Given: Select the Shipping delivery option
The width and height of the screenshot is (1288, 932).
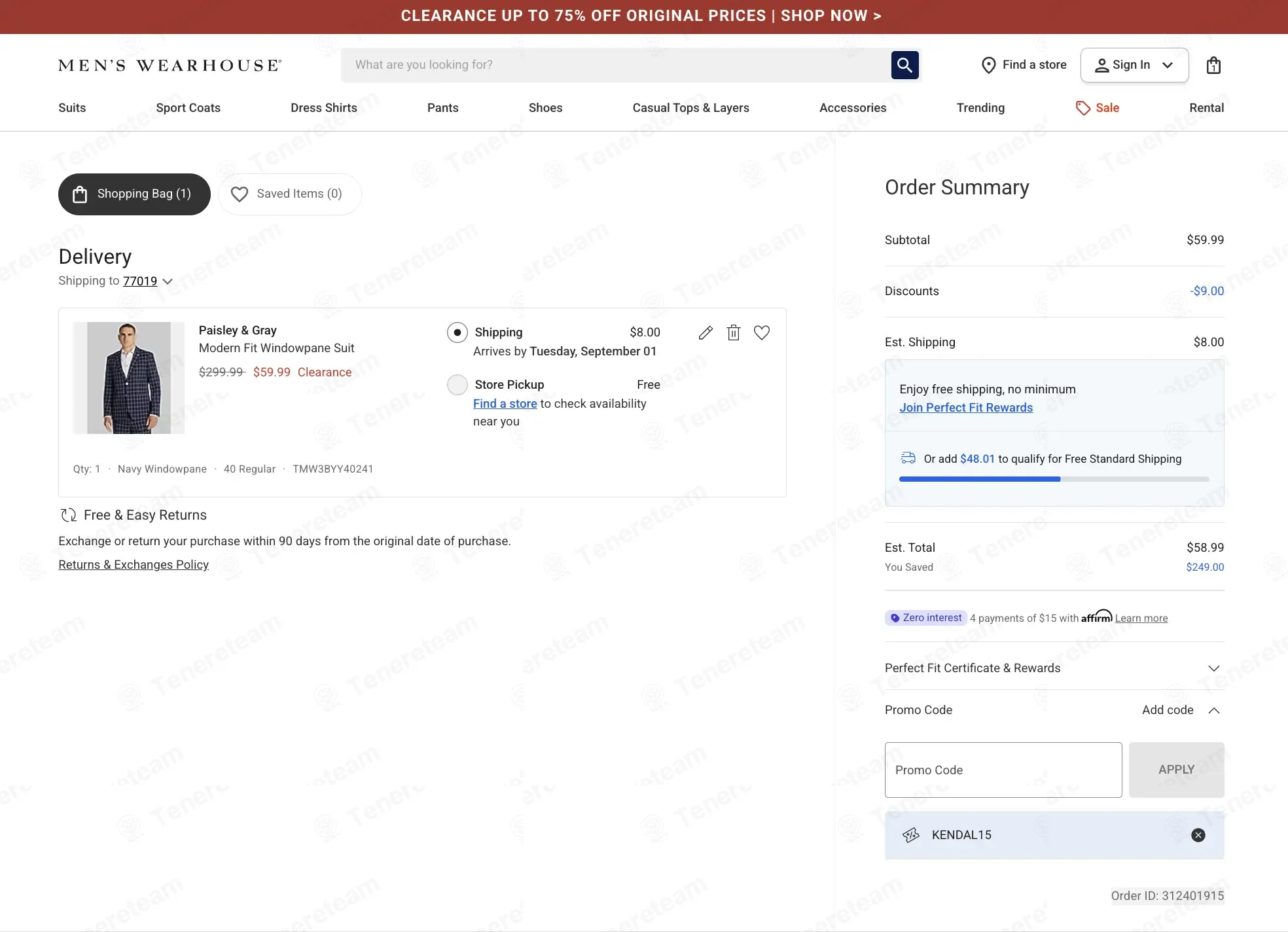Looking at the screenshot, I should [457, 332].
